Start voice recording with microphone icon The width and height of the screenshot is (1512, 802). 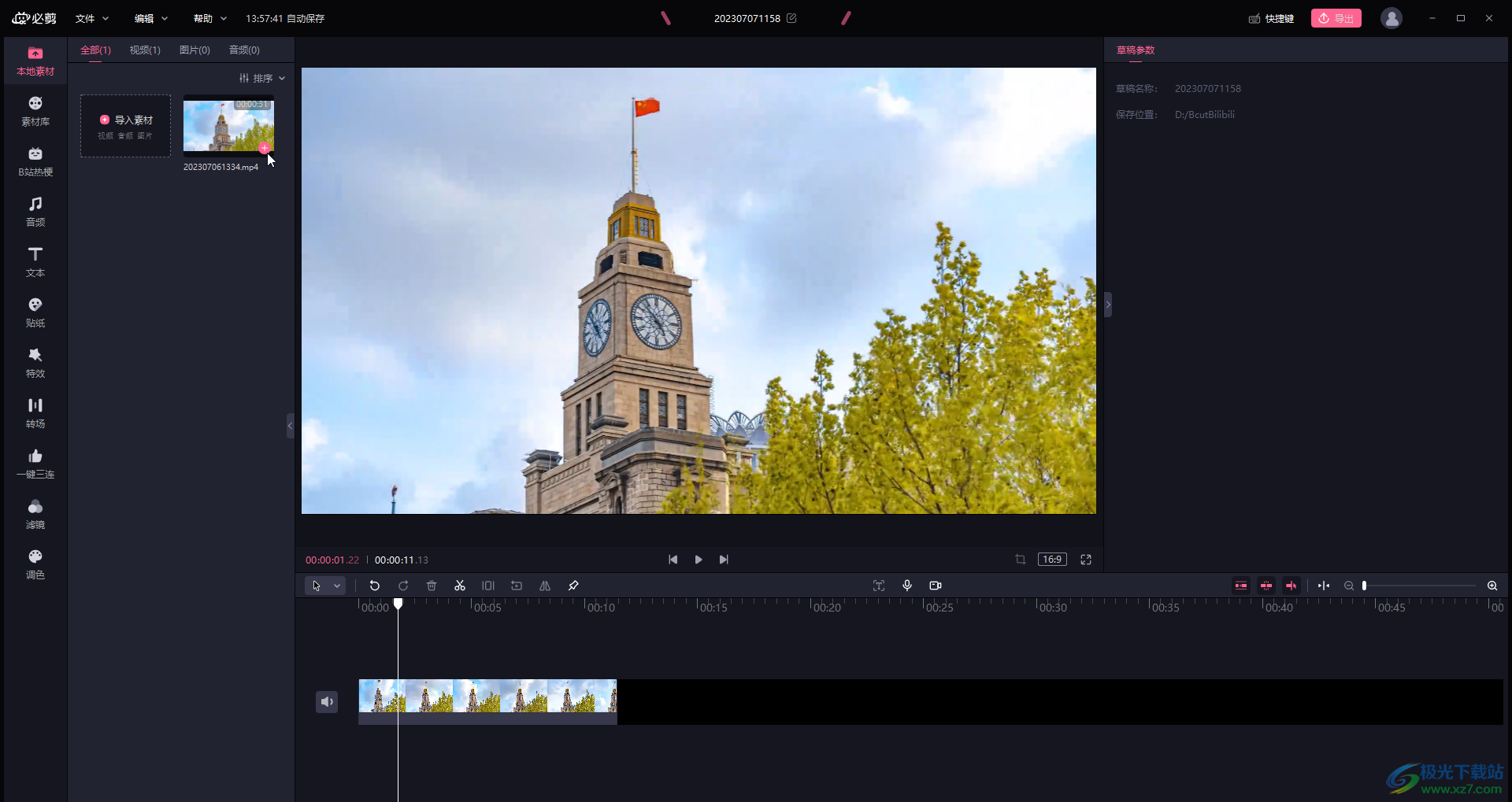click(907, 586)
